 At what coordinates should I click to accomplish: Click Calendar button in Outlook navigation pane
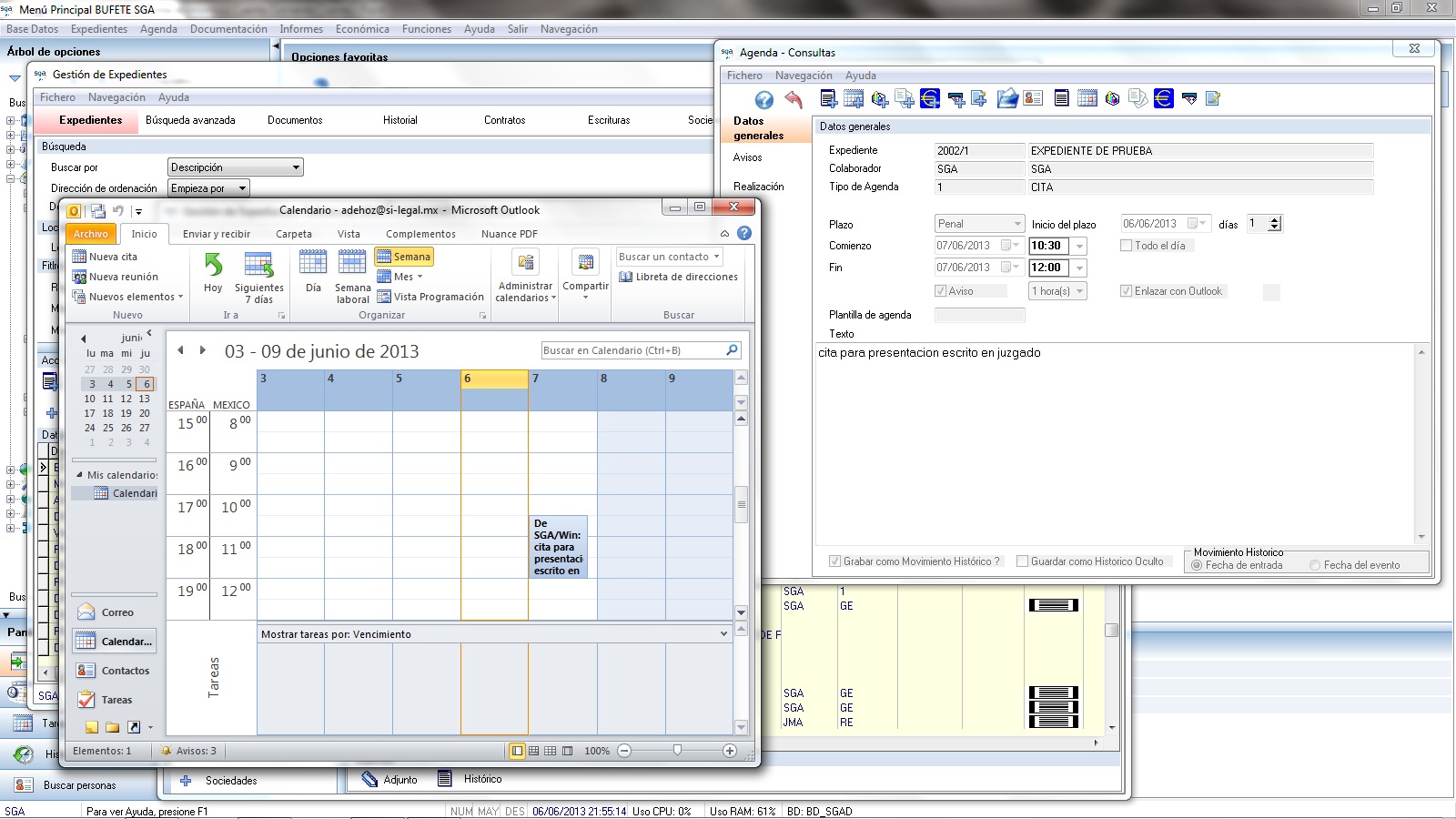pyautogui.click(x=115, y=642)
